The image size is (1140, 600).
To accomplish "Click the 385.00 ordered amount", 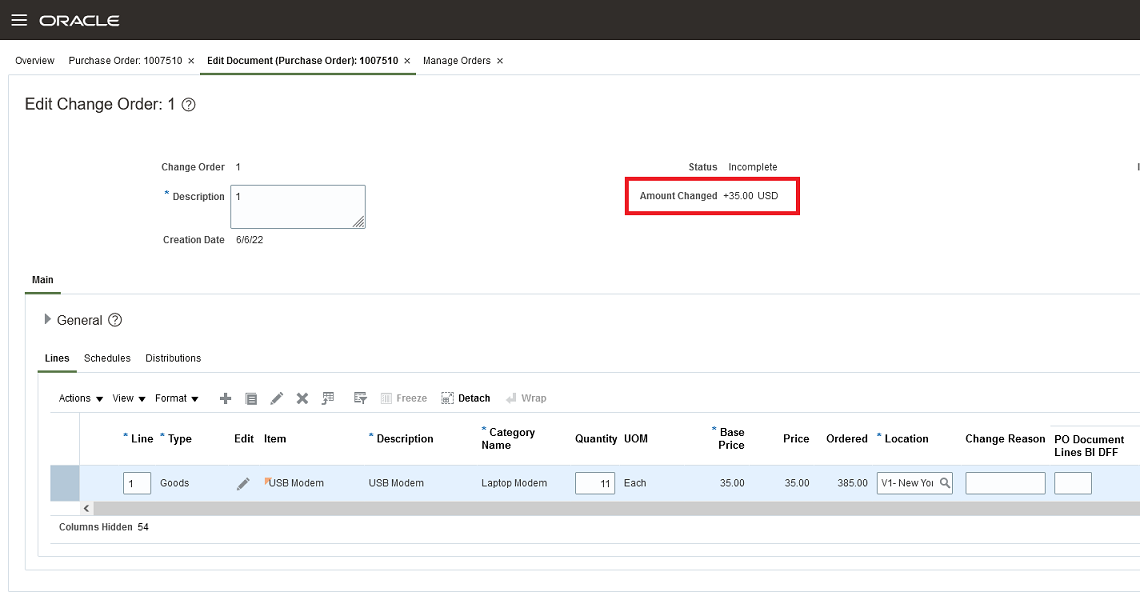I will pos(852,483).
